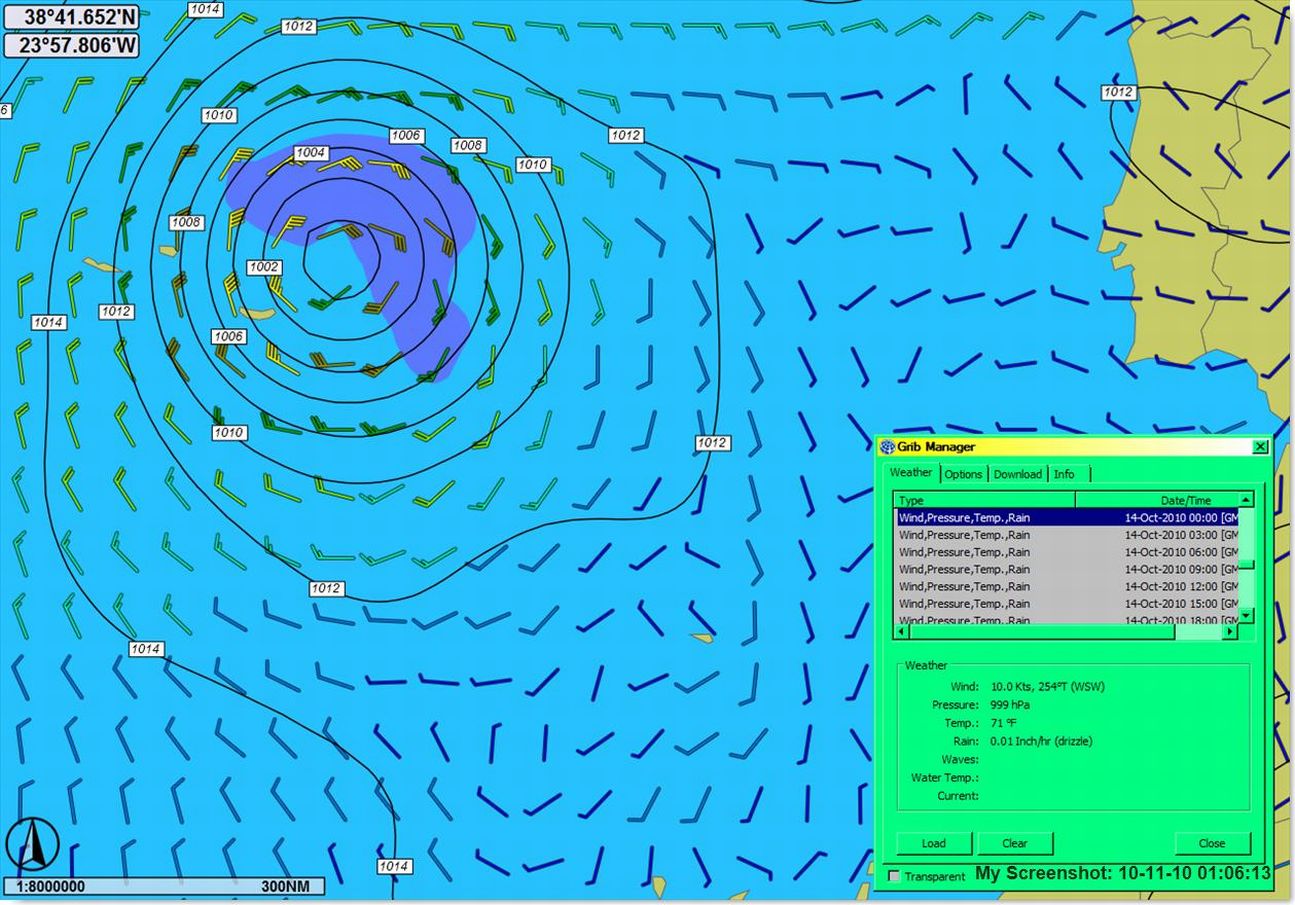Click the horizontal scroll left arrow
The height and width of the screenshot is (905, 1295).
pos(902,632)
